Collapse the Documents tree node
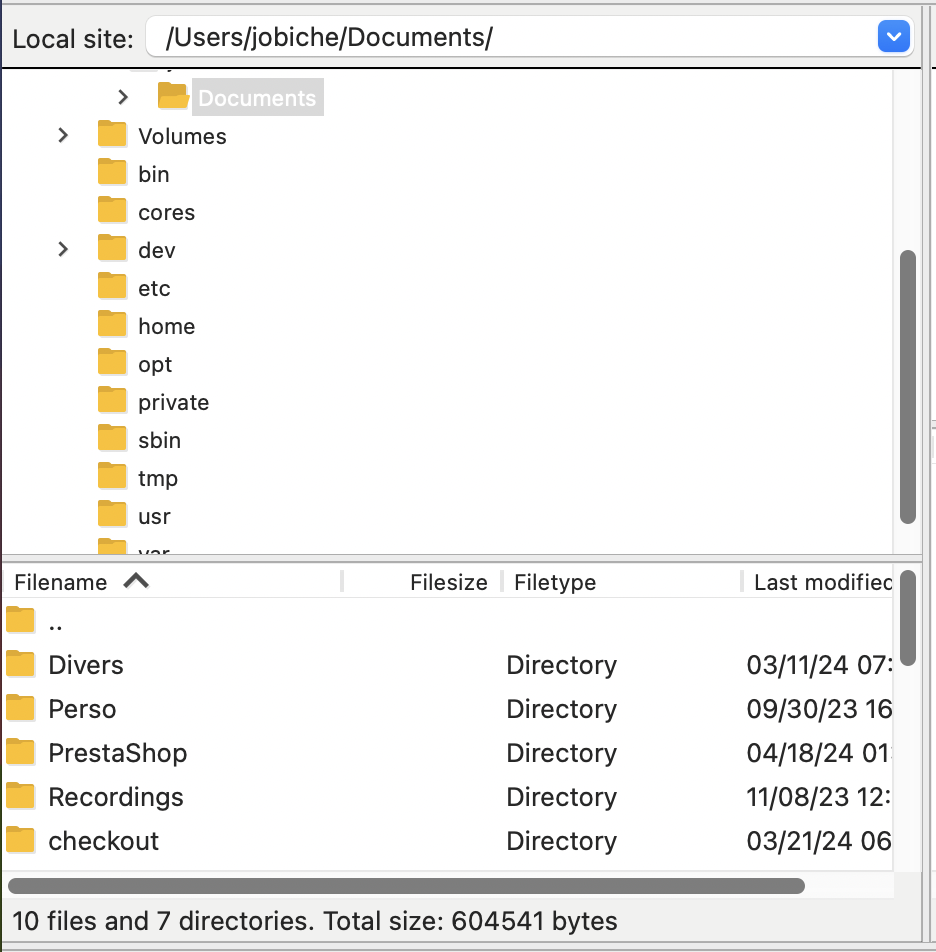936x952 pixels. point(123,97)
